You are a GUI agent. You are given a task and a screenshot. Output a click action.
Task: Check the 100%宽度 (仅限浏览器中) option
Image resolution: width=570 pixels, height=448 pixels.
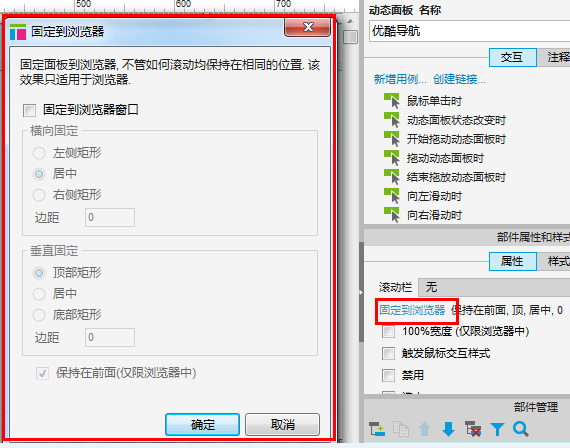click(x=389, y=332)
